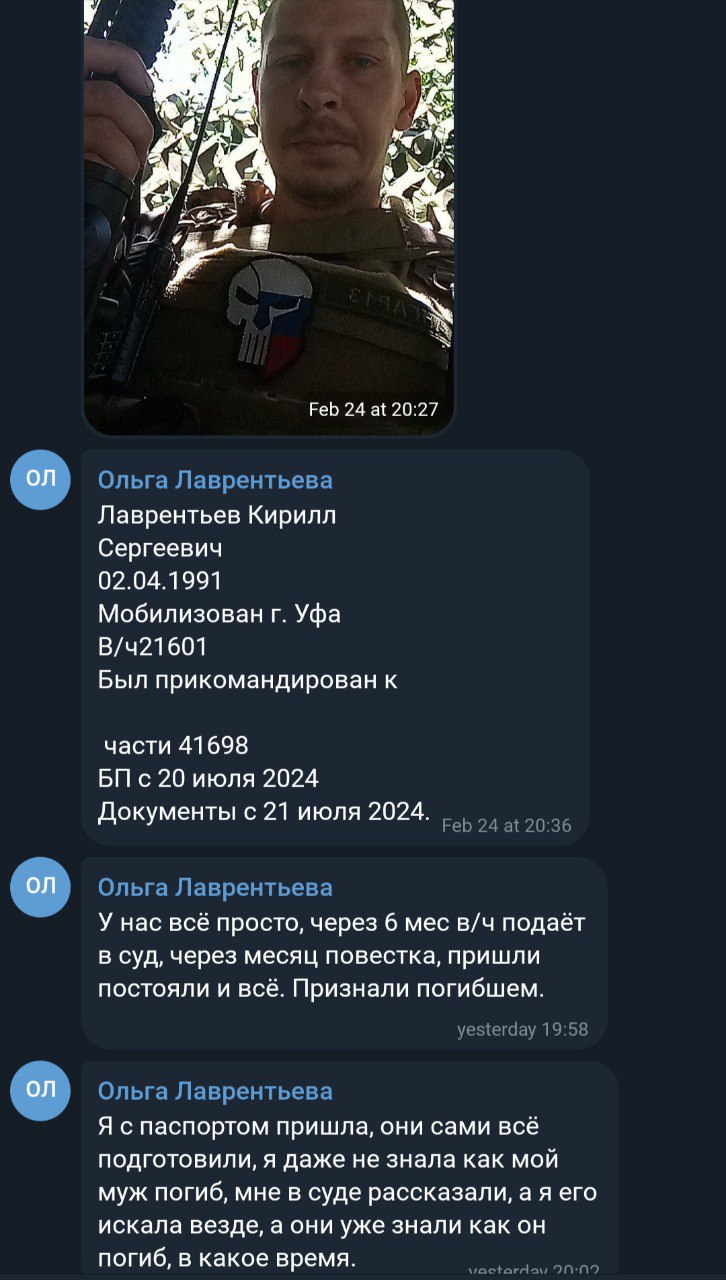Open the soldier photo in the chat

point(268,215)
